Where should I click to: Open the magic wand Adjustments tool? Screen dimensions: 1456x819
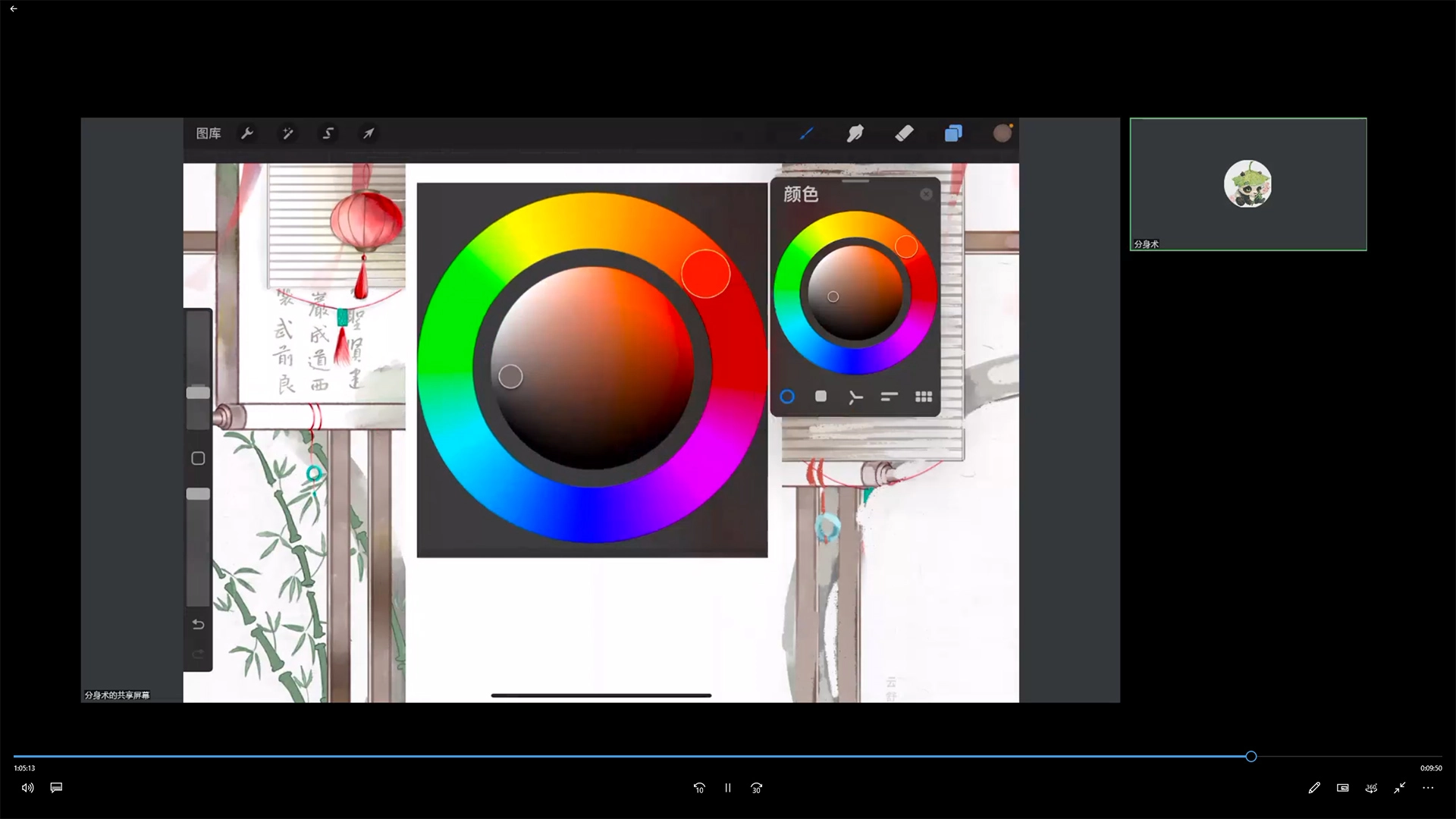coord(287,133)
